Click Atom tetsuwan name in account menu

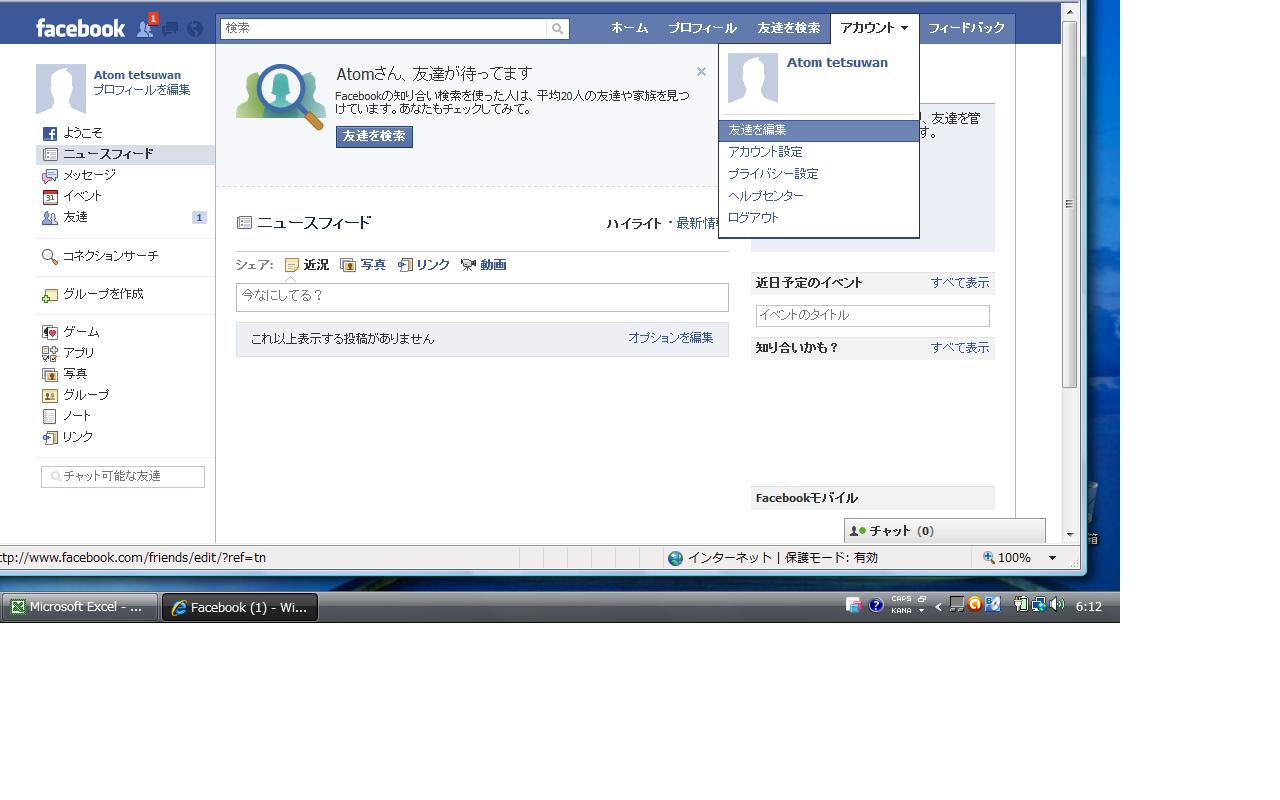(x=837, y=63)
